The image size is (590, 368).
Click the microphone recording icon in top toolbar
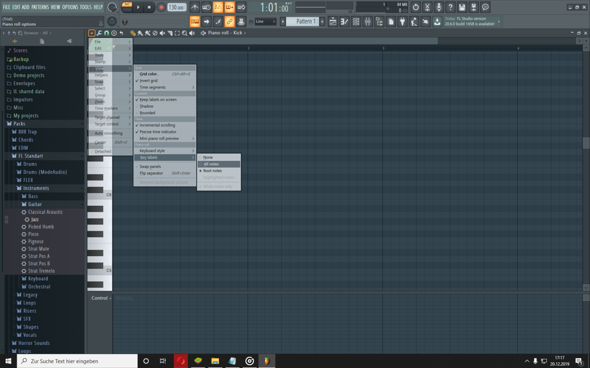pos(439,7)
